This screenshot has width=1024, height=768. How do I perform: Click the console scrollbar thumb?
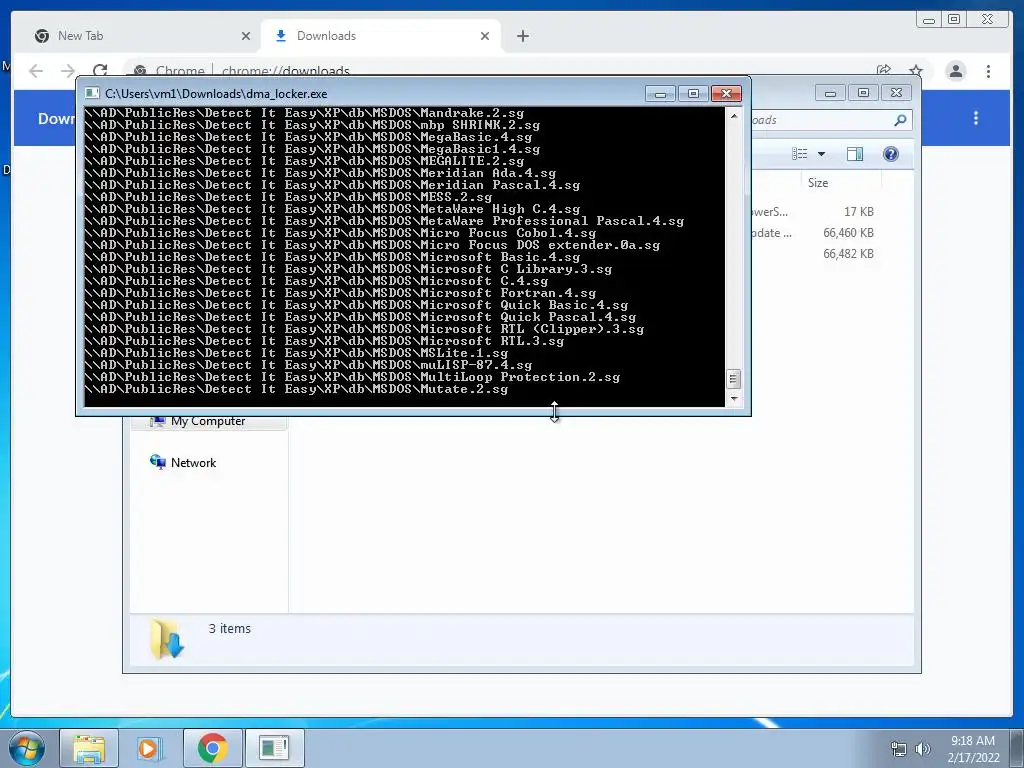733,379
